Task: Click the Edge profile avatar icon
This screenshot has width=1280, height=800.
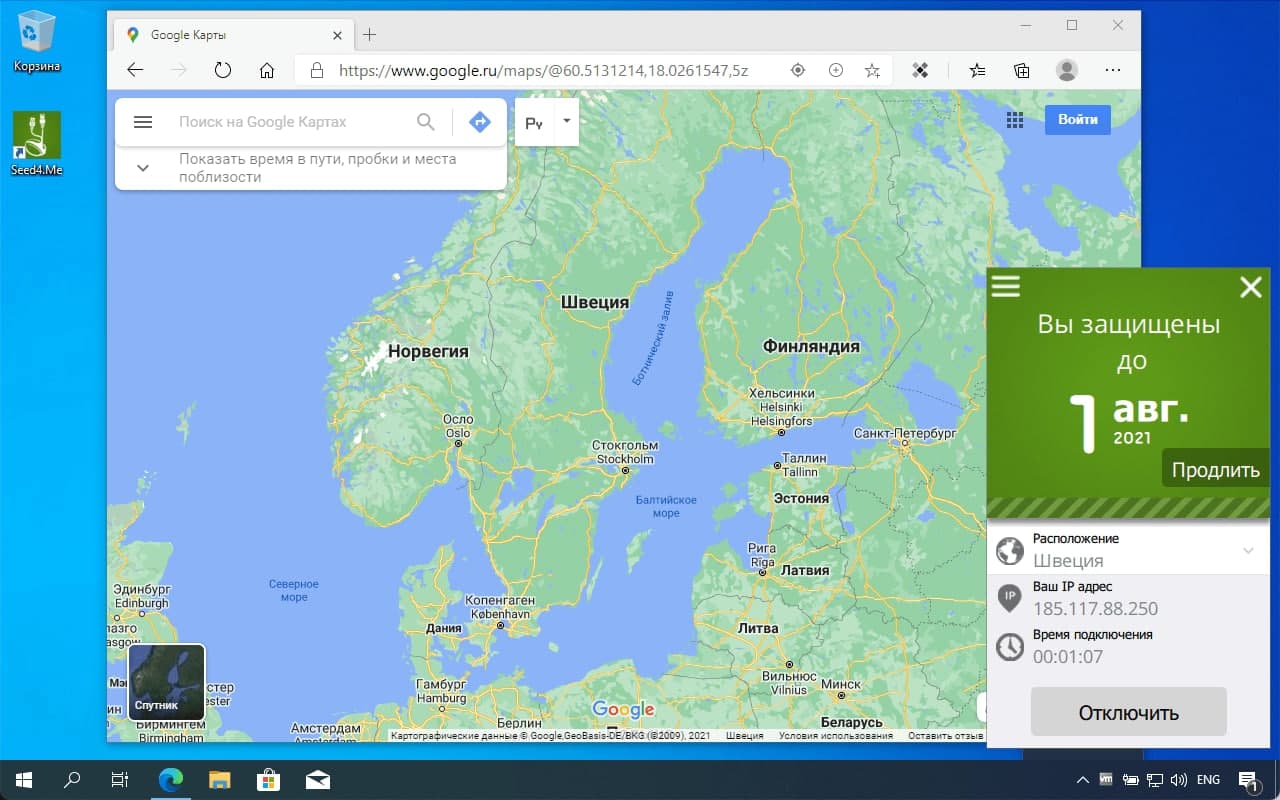Action: 1067,70
